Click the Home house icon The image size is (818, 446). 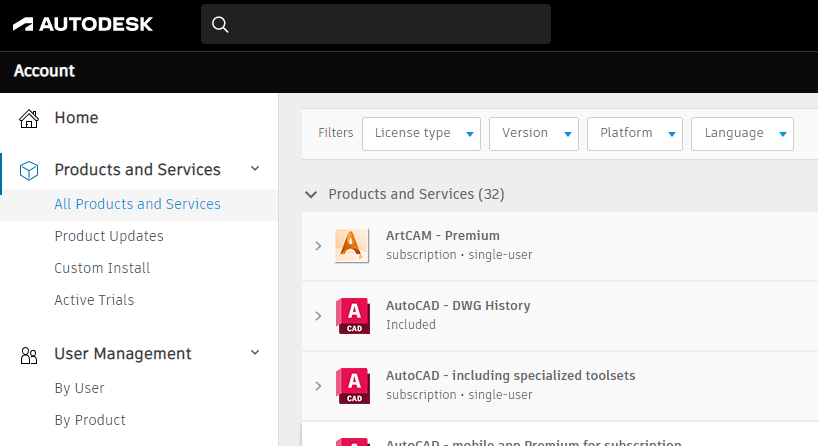point(29,118)
